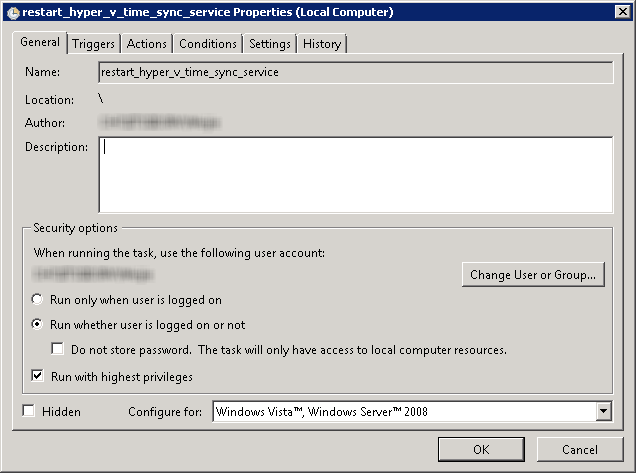Switch to the Triggers tab

click(x=93, y=44)
